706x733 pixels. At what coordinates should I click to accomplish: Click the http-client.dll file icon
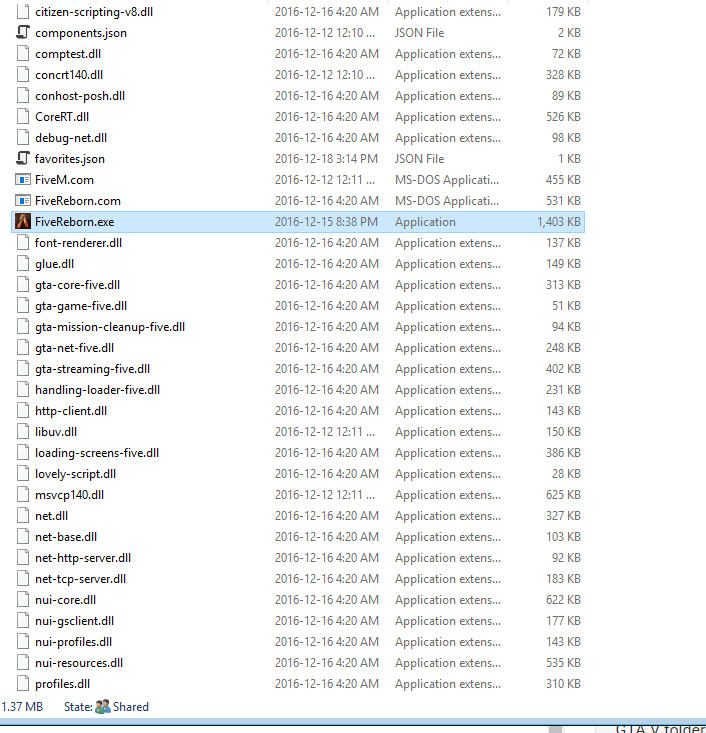pyautogui.click(x=23, y=410)
